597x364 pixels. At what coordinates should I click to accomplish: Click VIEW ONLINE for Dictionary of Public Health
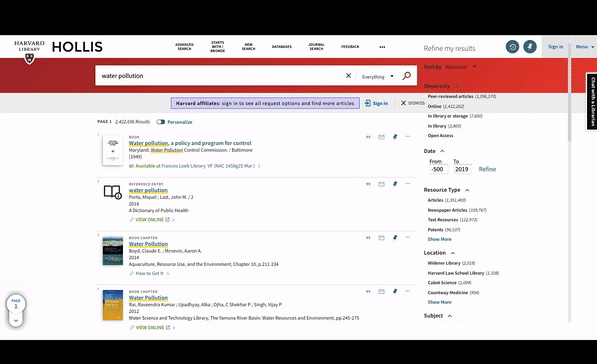point(151,220)
